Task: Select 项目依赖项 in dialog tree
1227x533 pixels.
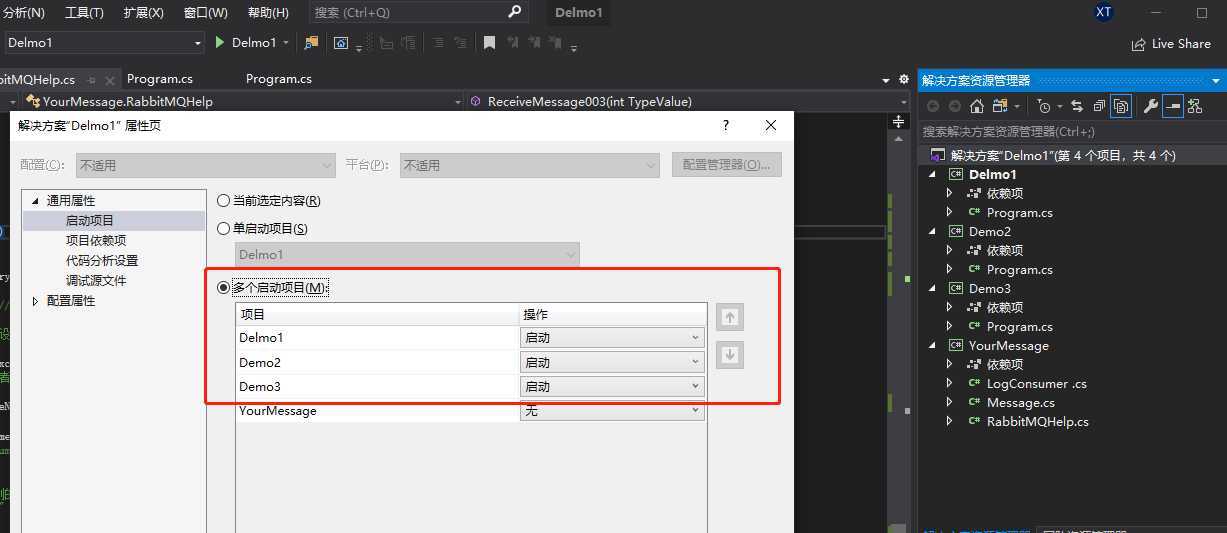Action: point(96,241)
